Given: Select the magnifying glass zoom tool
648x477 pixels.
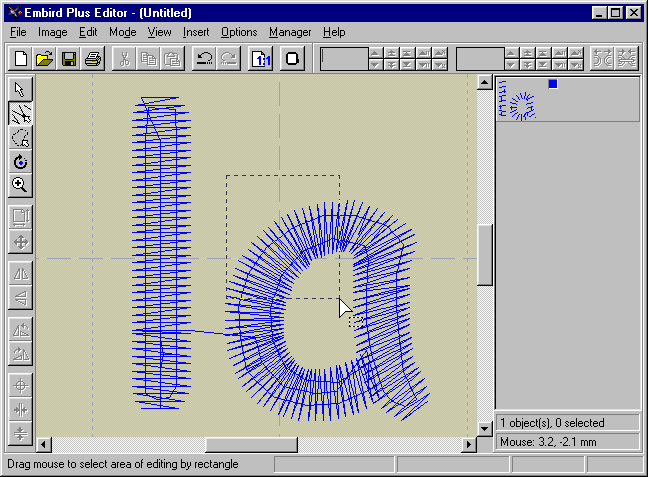Looking at the screenshot, I should (x=20, y=186).
